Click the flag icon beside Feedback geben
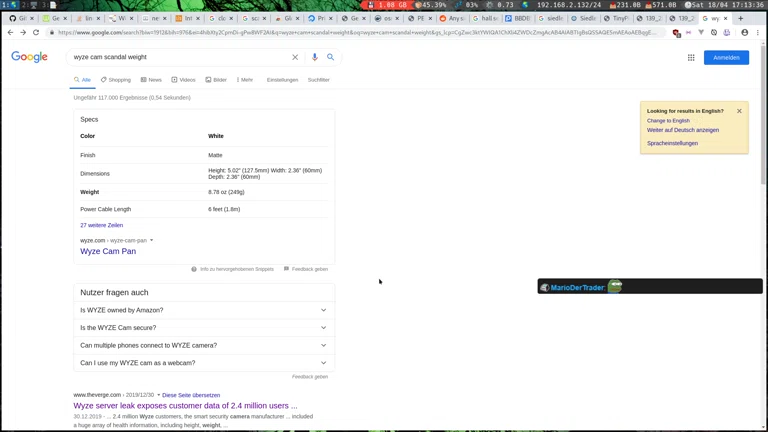Image resolution: width=768 pixels, height=432 pixels. point(286,269)
